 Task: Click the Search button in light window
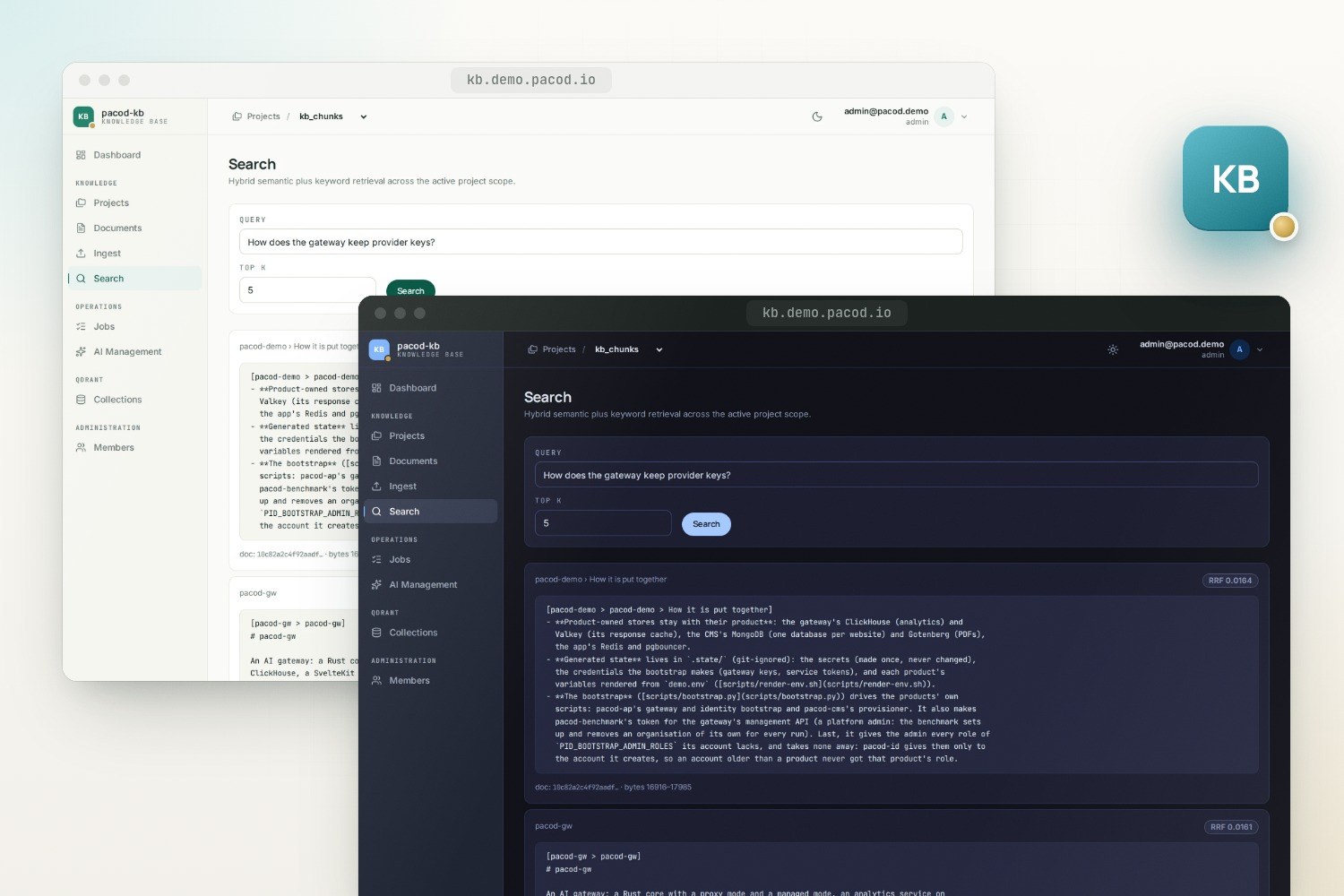pyautogui.click(x=410, y=289)
